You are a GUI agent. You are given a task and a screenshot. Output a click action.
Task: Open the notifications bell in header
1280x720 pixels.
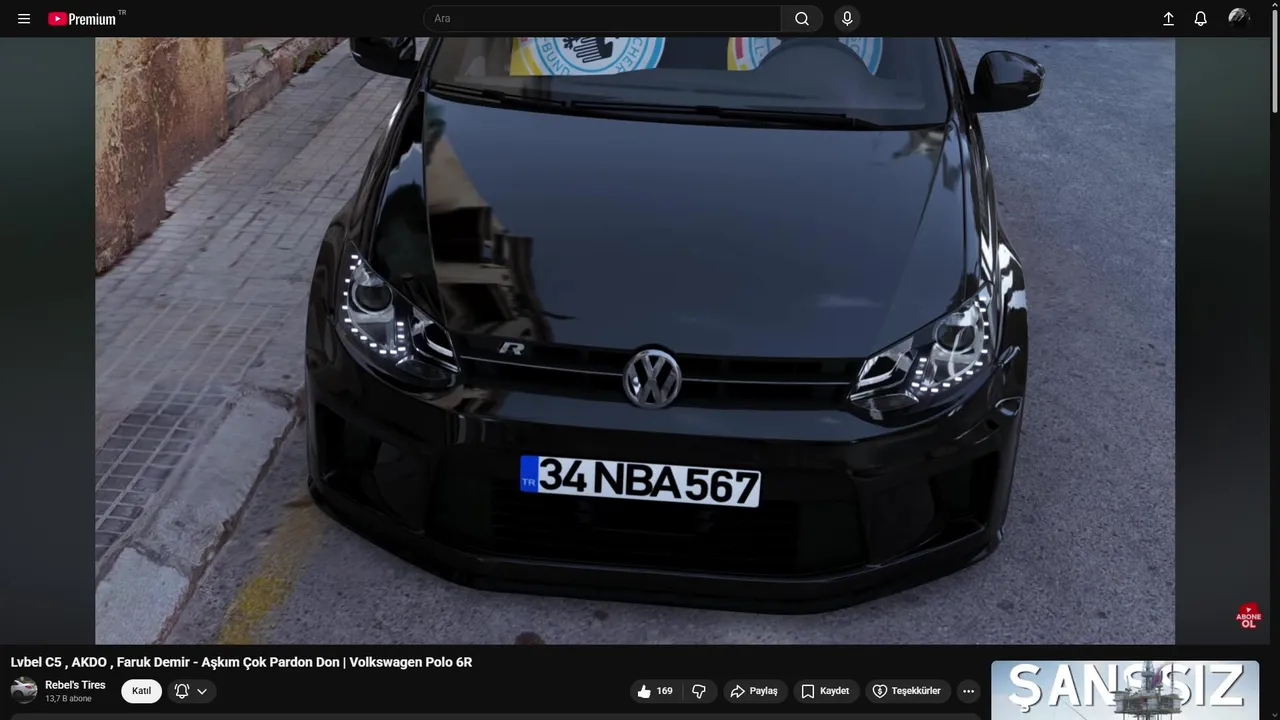[1200, 19]
